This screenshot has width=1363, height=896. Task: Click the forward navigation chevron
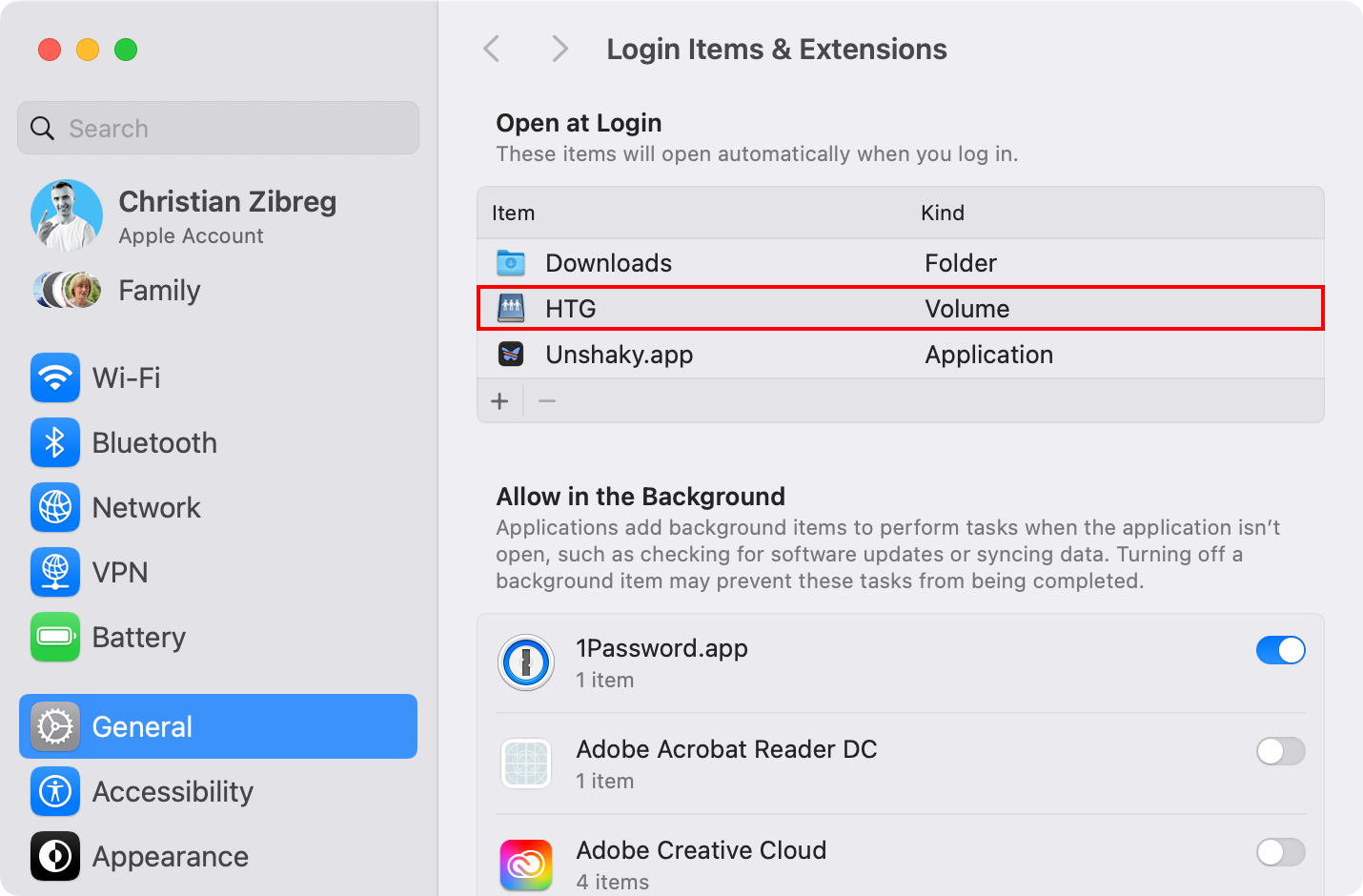click(x=559, y=48)
